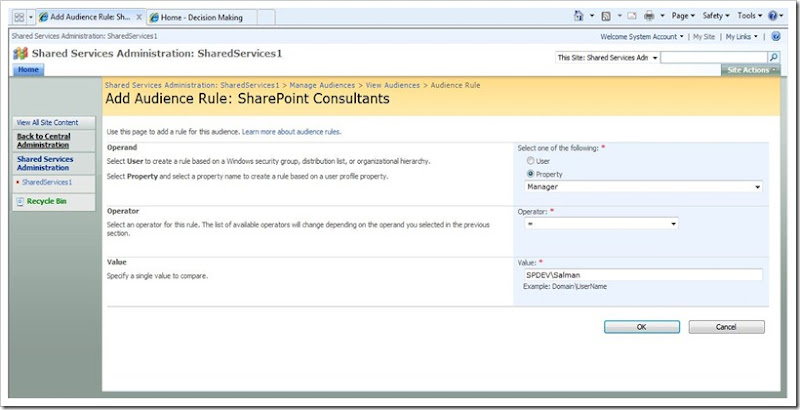This screenshot has width=800, height=410.
Task: Click into the site search text box
Action: tap(714, 58)
